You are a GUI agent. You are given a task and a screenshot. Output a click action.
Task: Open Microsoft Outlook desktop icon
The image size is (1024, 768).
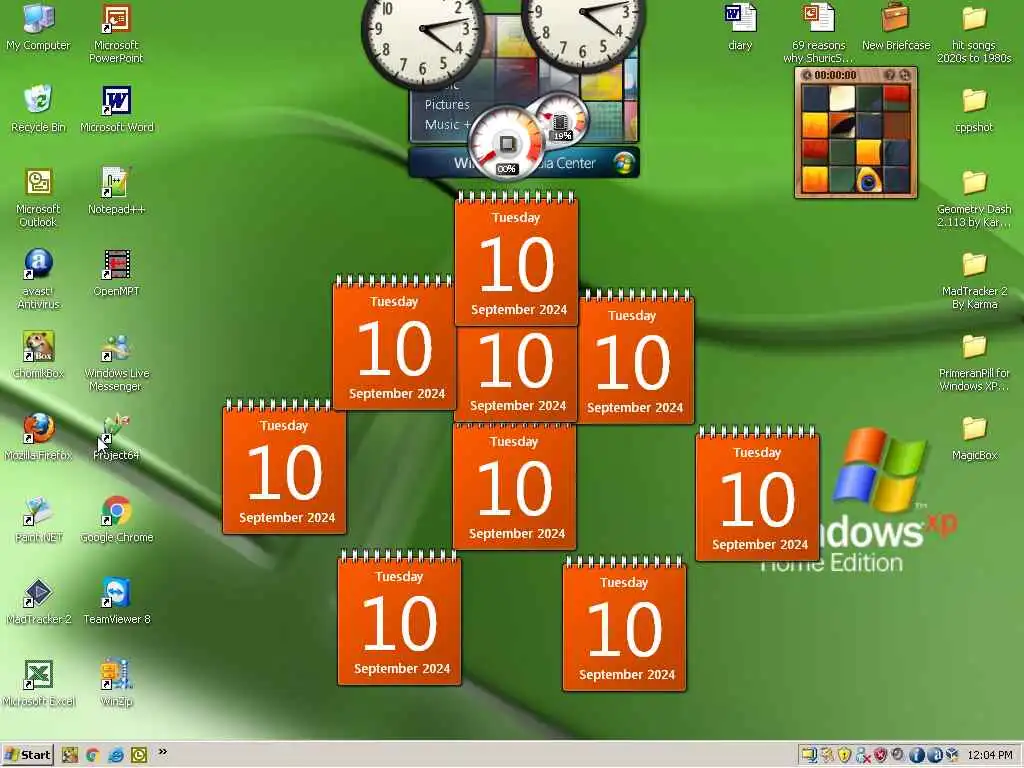click(x=38, y=197)
